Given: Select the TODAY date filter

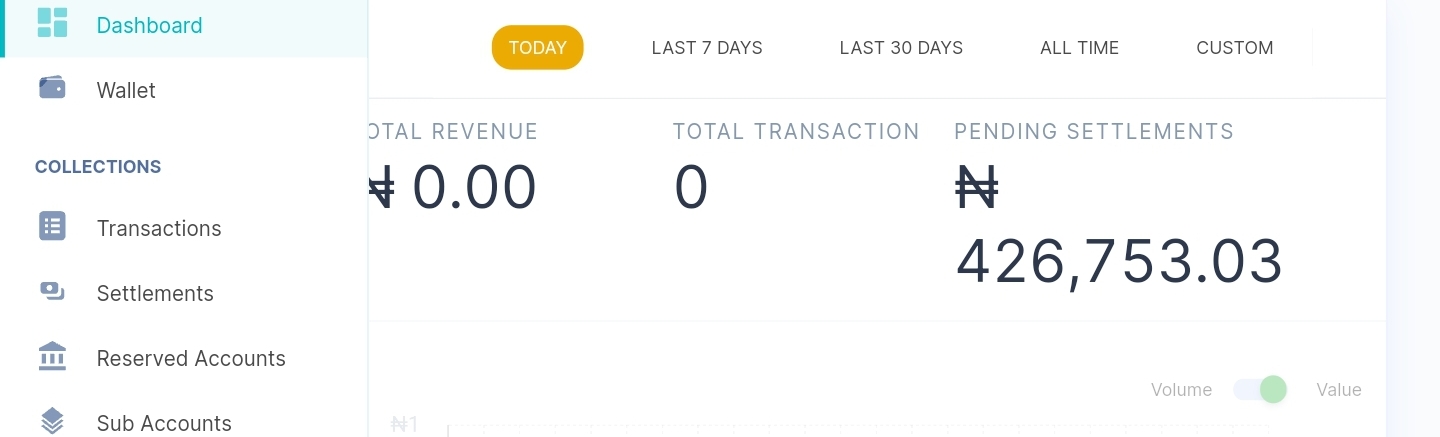Looking at the screenshot, I should click(x=537, y=48).
